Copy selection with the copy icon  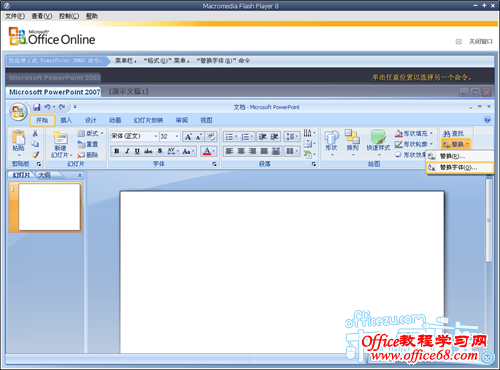pyautogui.click(x=35, y=144)
